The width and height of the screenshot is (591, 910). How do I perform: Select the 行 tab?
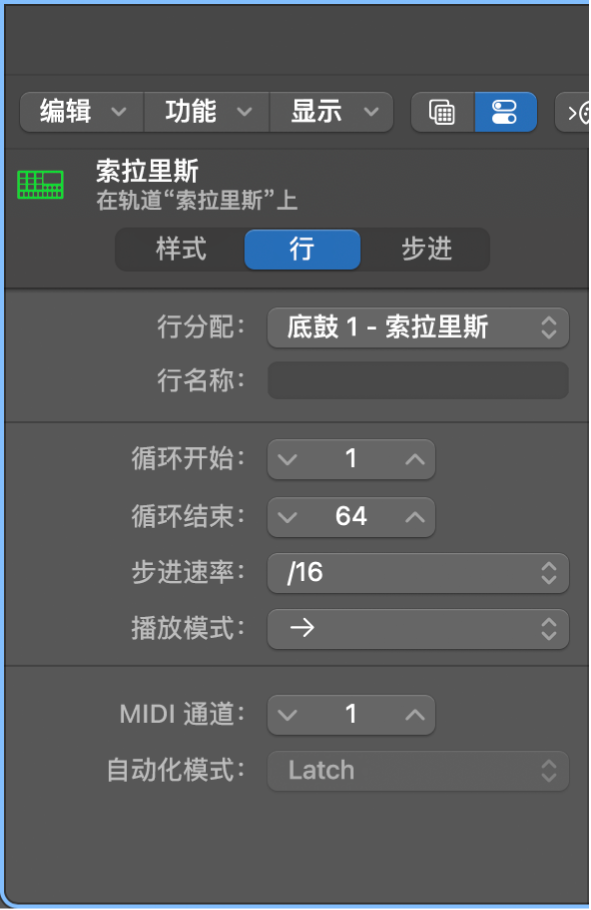click(302, 250)
